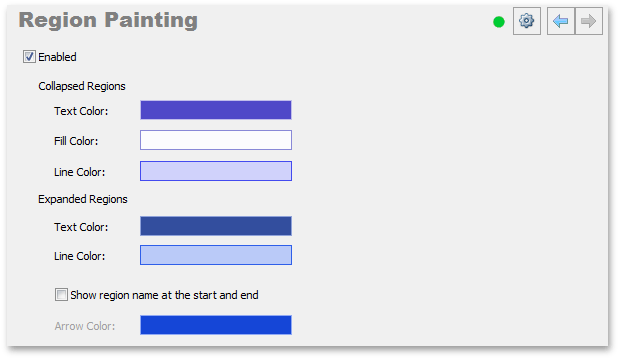Screen dimensions: 621x361
Task: Go back with the blue left arrow
Action: 561,21
